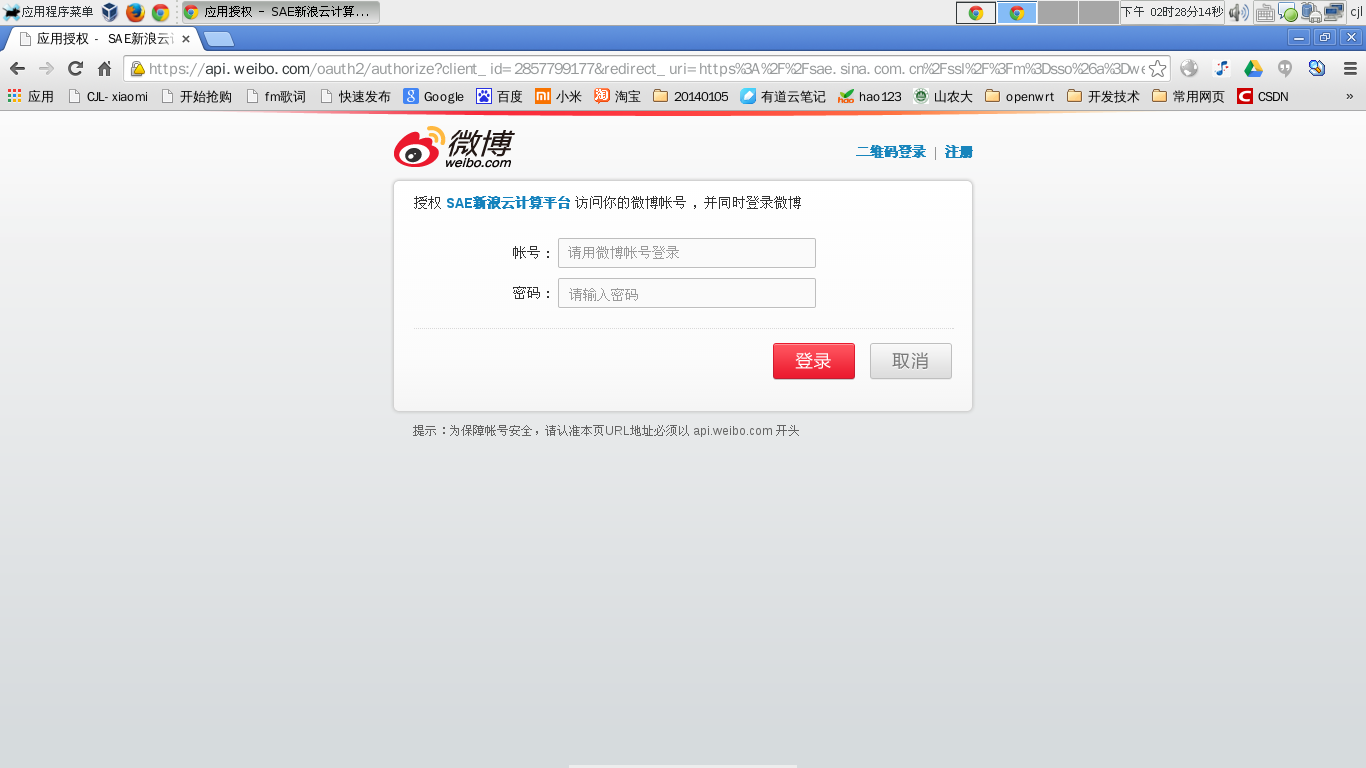Click the browser forward arrow

(46, 68)
